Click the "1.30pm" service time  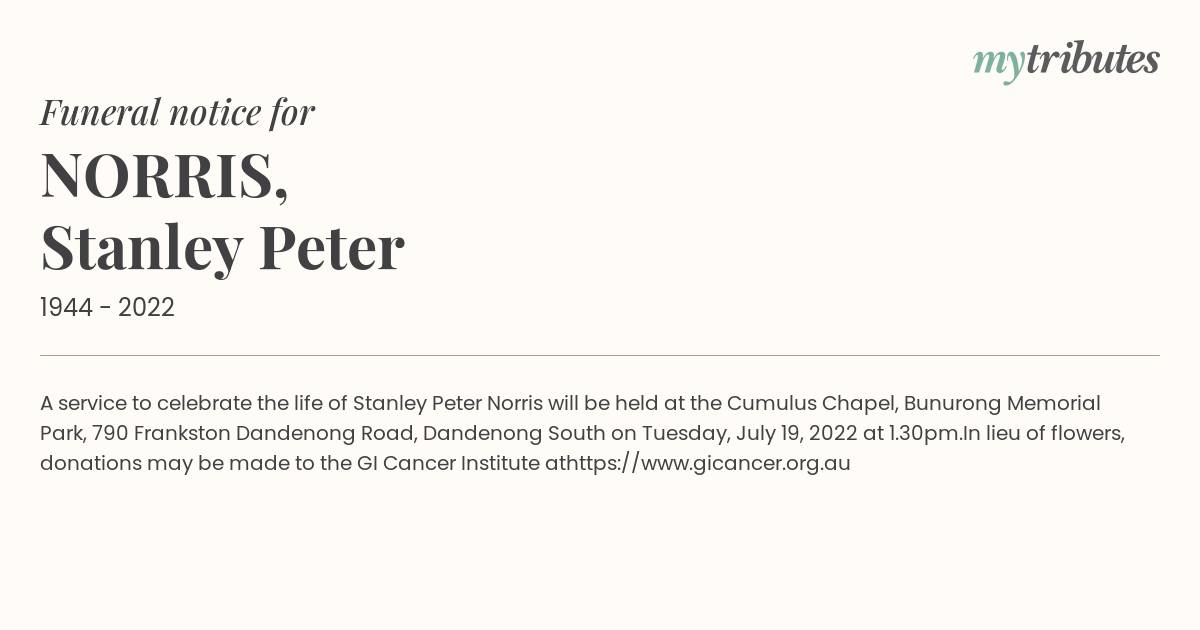(926, 433)
